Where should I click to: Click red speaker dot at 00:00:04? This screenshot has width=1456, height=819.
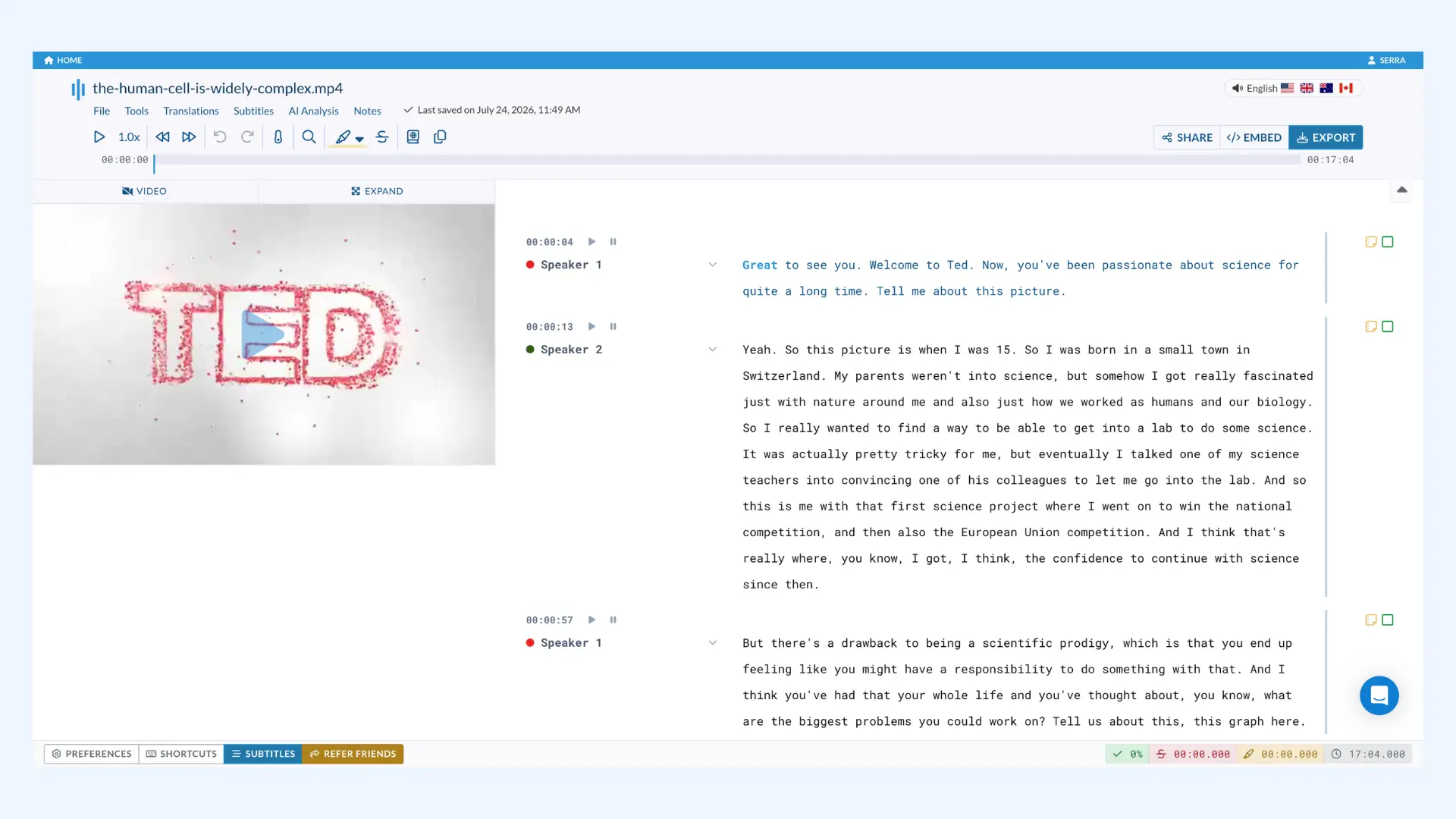tap(530, 265)
